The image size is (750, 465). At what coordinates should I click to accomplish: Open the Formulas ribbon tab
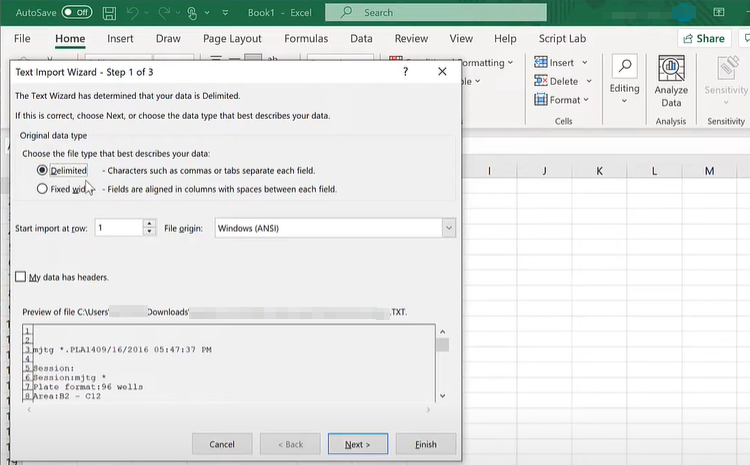[x=306, y=38]
